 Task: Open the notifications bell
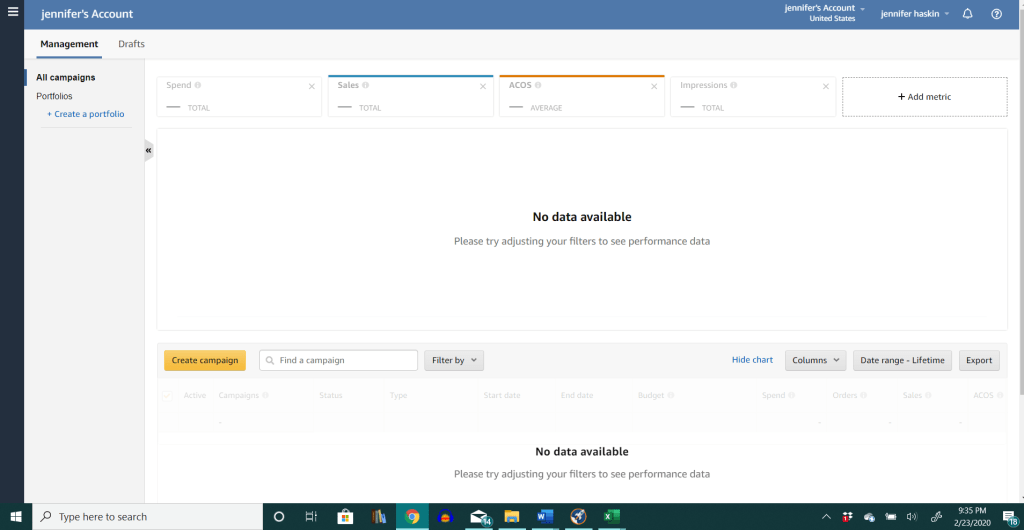[x=967, y=14]
